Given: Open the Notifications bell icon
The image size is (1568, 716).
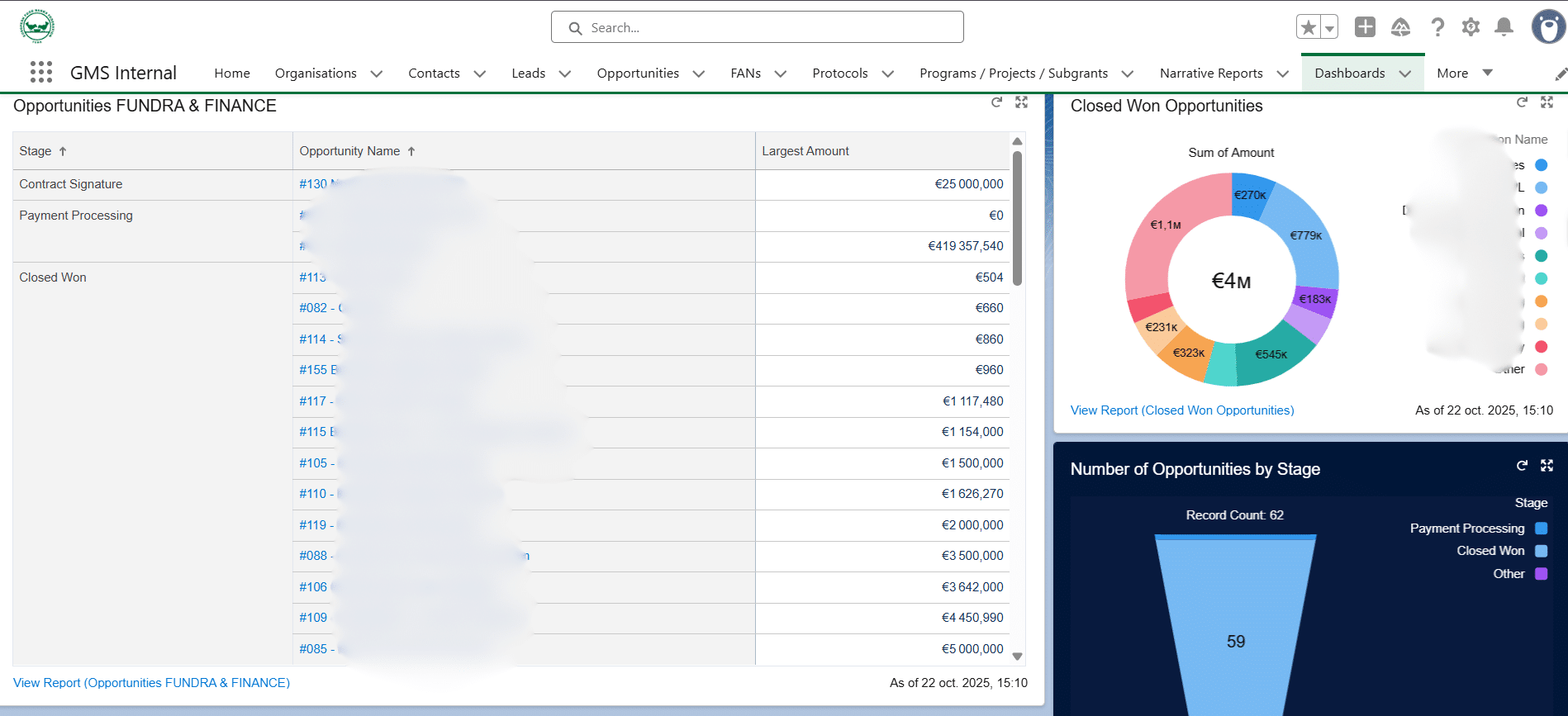Looking at the screenshot, I should click(1504, 27).
